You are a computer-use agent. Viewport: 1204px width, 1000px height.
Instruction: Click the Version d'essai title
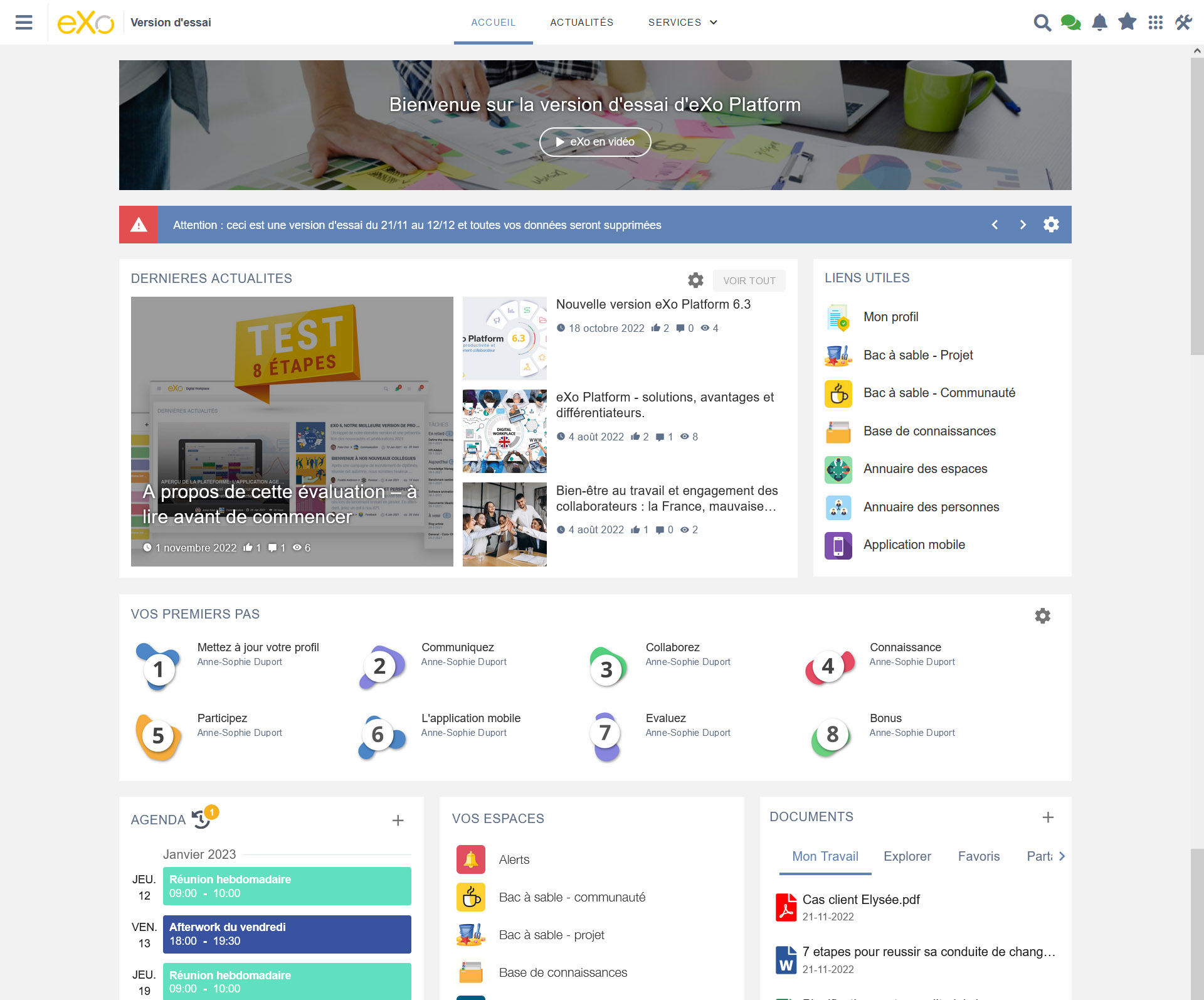[171, 23]
